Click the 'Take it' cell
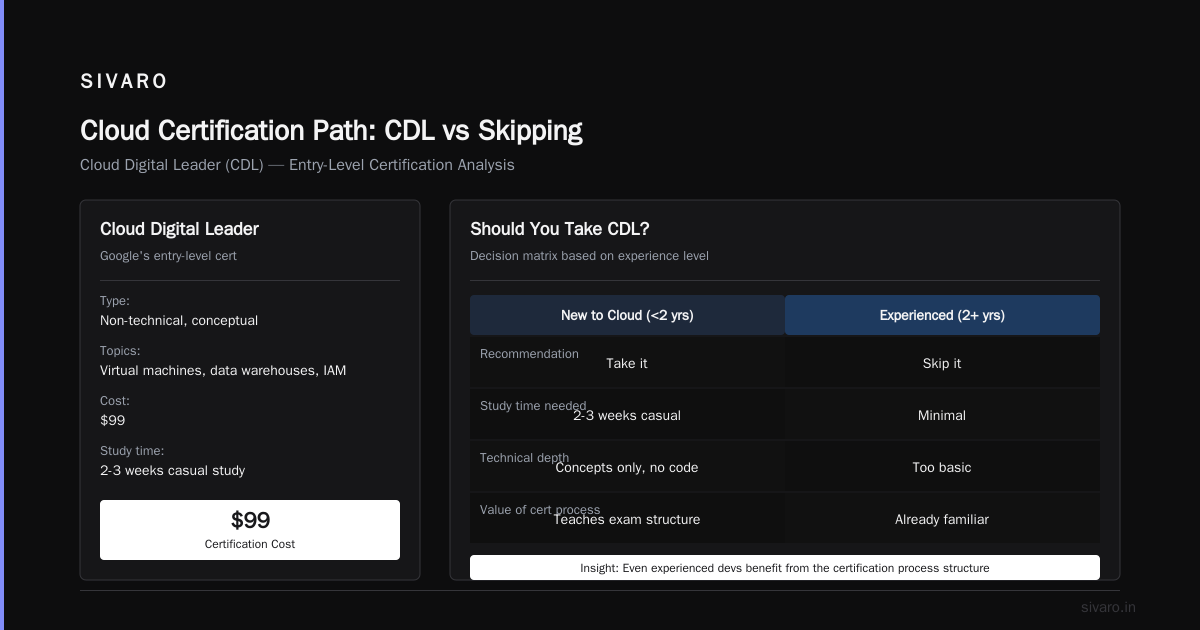 coord(627,364)
